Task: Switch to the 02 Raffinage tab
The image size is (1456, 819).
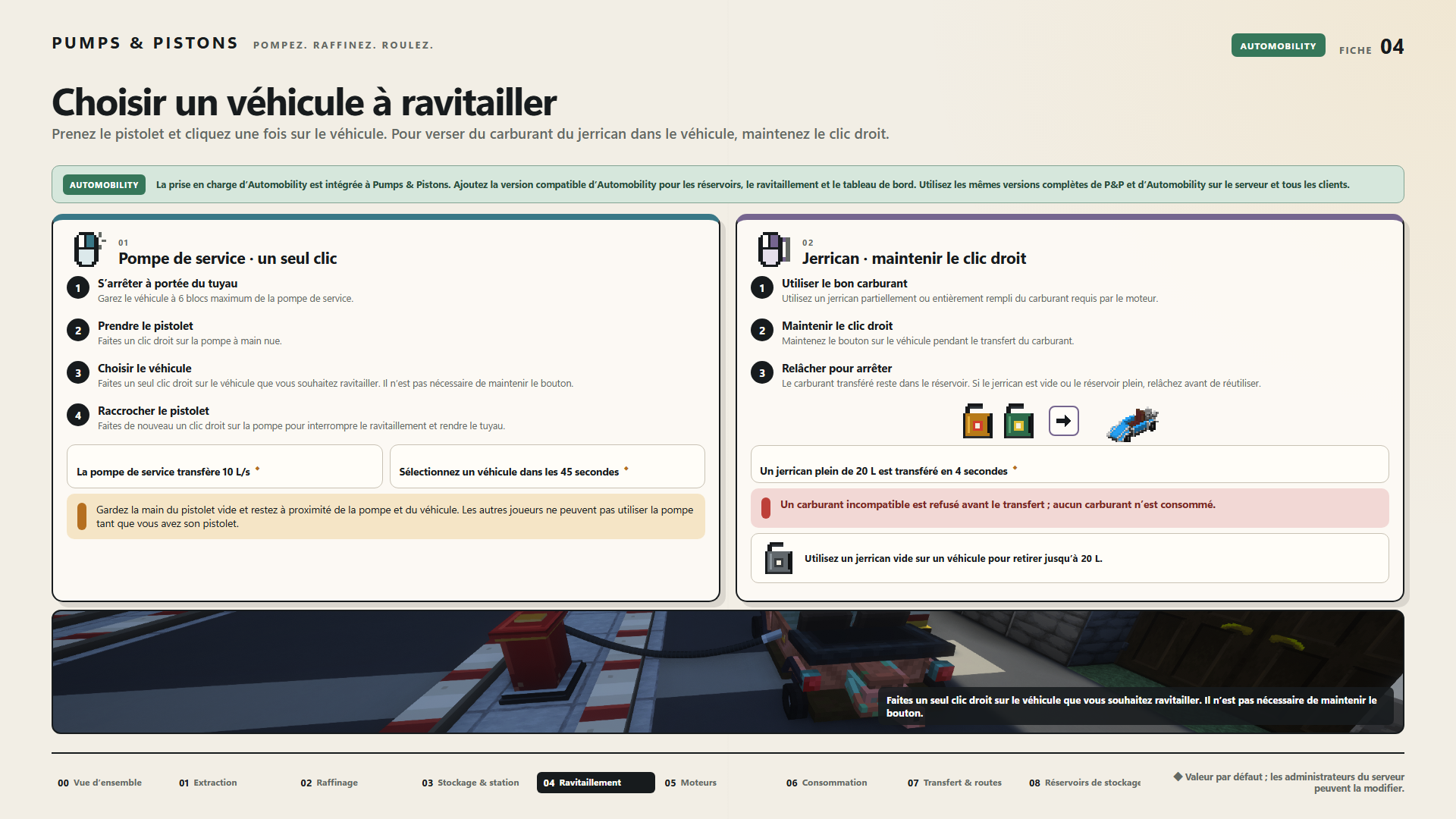Action: click(x=353, y=783)
